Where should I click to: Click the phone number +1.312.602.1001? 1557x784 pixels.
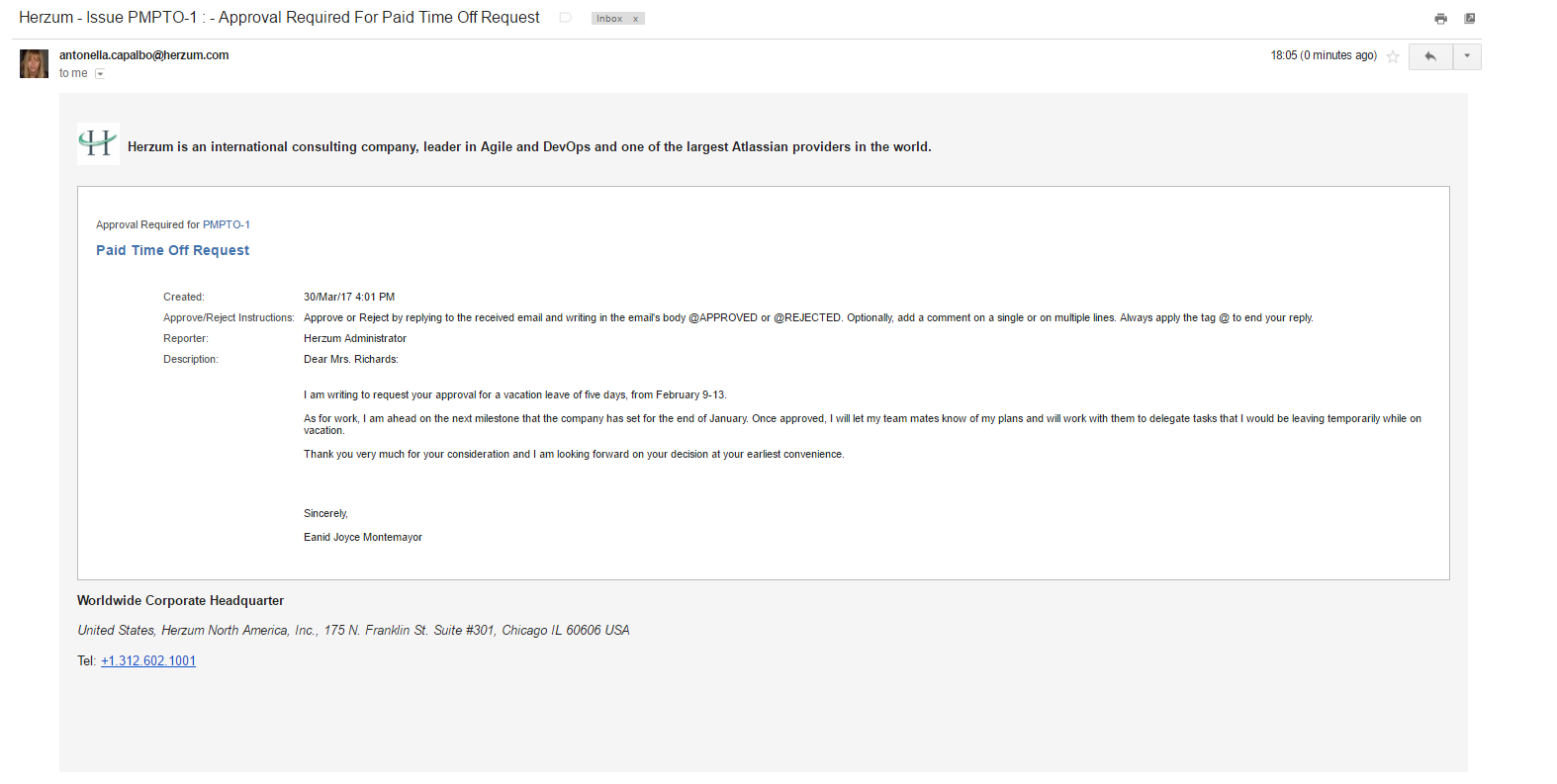coord(148,660)
